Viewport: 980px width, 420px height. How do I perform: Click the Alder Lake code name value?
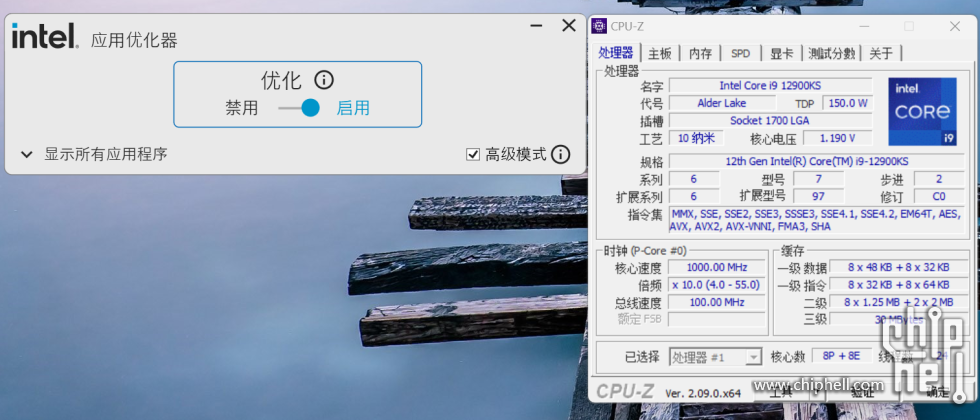tap(722, 103)
